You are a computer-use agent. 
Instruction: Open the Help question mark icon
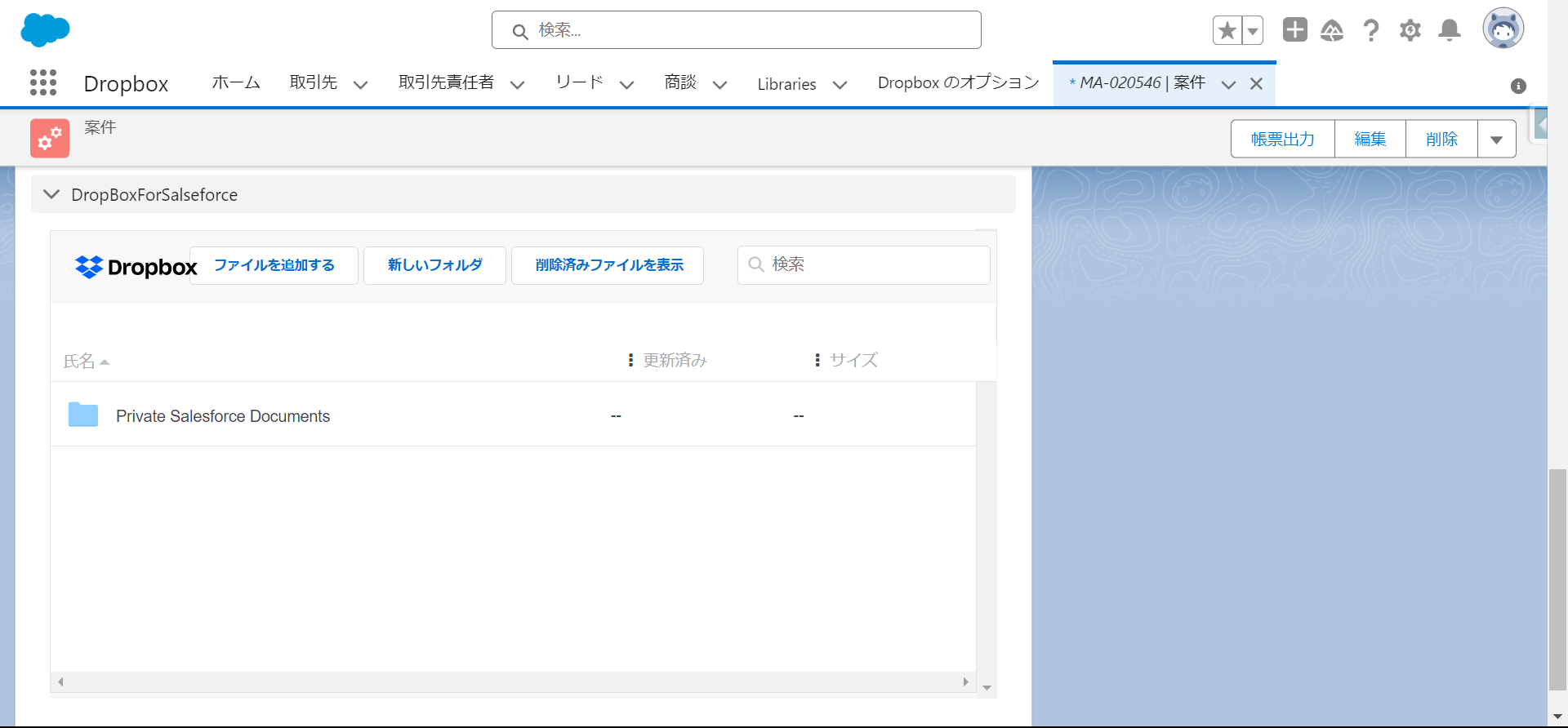(1371, 31)
